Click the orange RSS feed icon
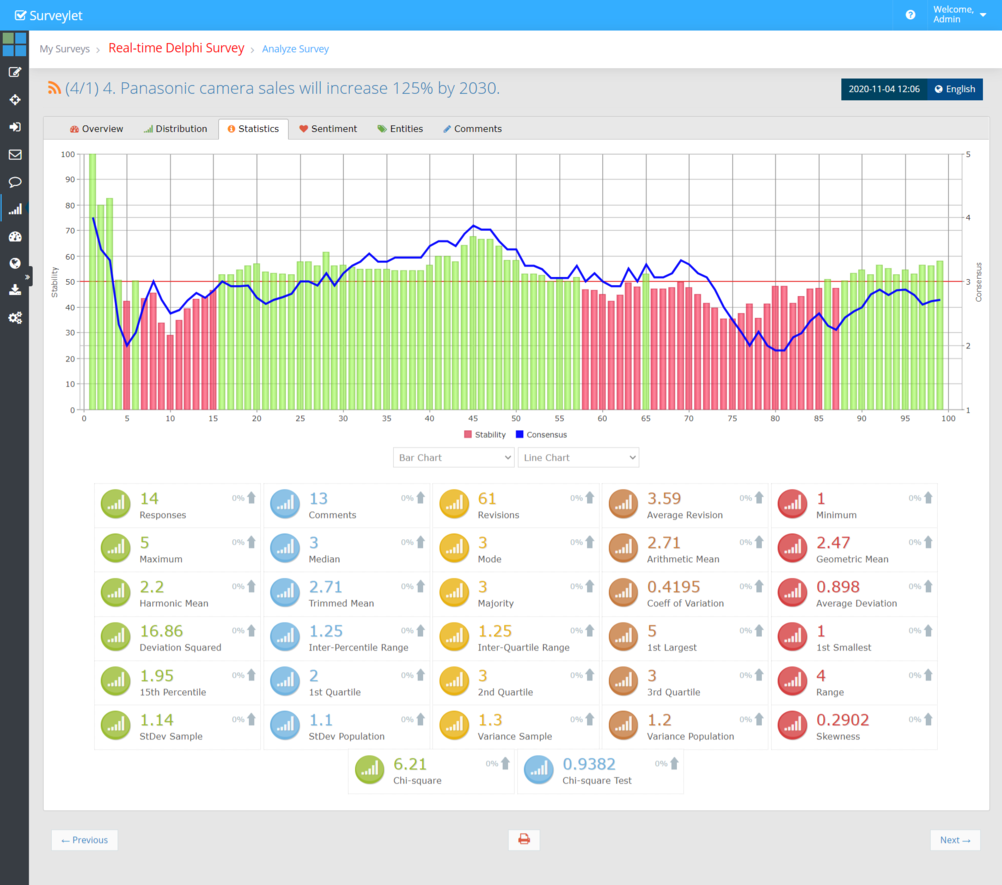 click(55, 89)
